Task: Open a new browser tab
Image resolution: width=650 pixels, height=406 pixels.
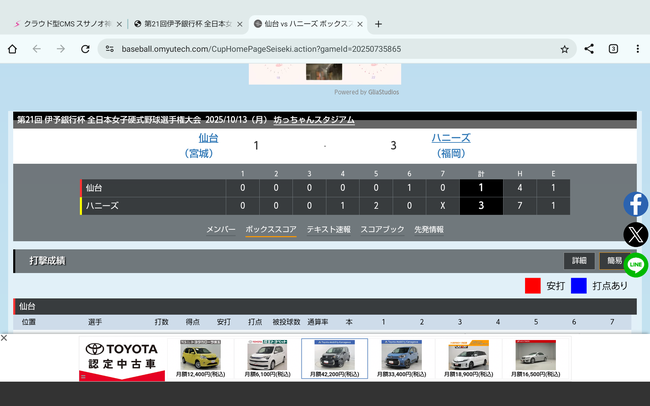Action: [378, 23]
